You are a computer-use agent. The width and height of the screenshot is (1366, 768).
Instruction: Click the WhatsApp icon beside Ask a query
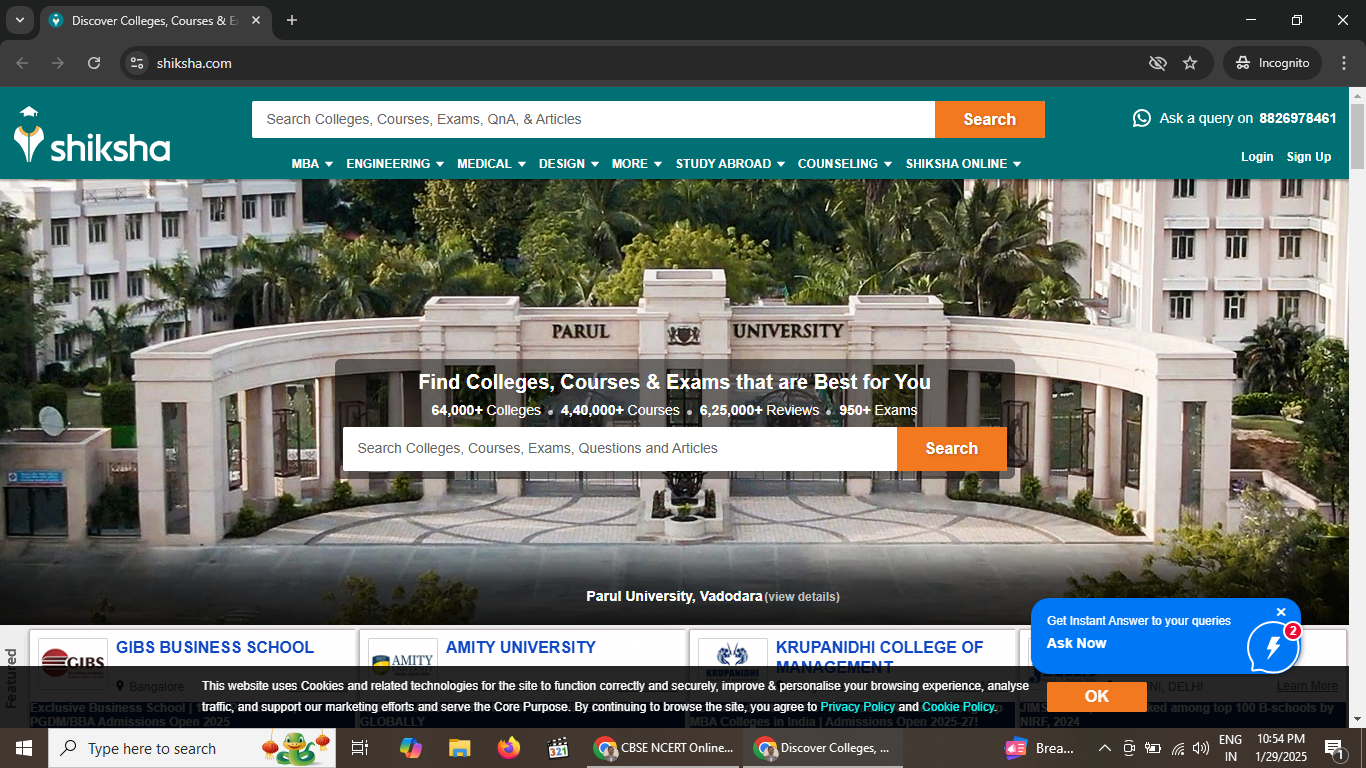tap(1141, 118)
